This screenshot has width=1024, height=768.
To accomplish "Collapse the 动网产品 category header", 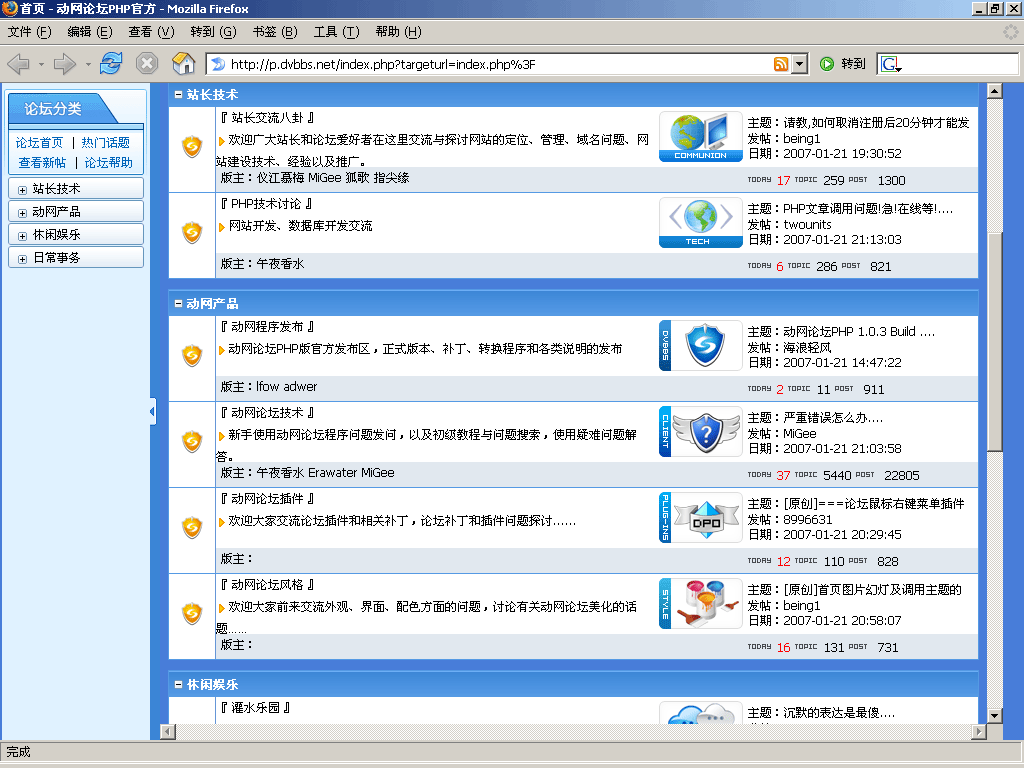I will click(x=178, y=303).
